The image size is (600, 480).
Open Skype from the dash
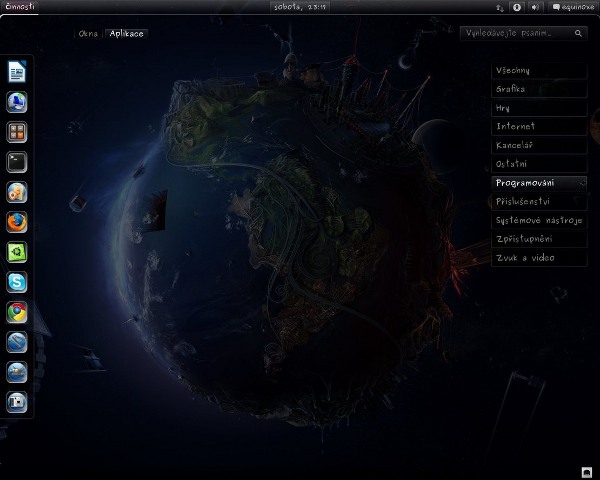(x=17, y=282)
